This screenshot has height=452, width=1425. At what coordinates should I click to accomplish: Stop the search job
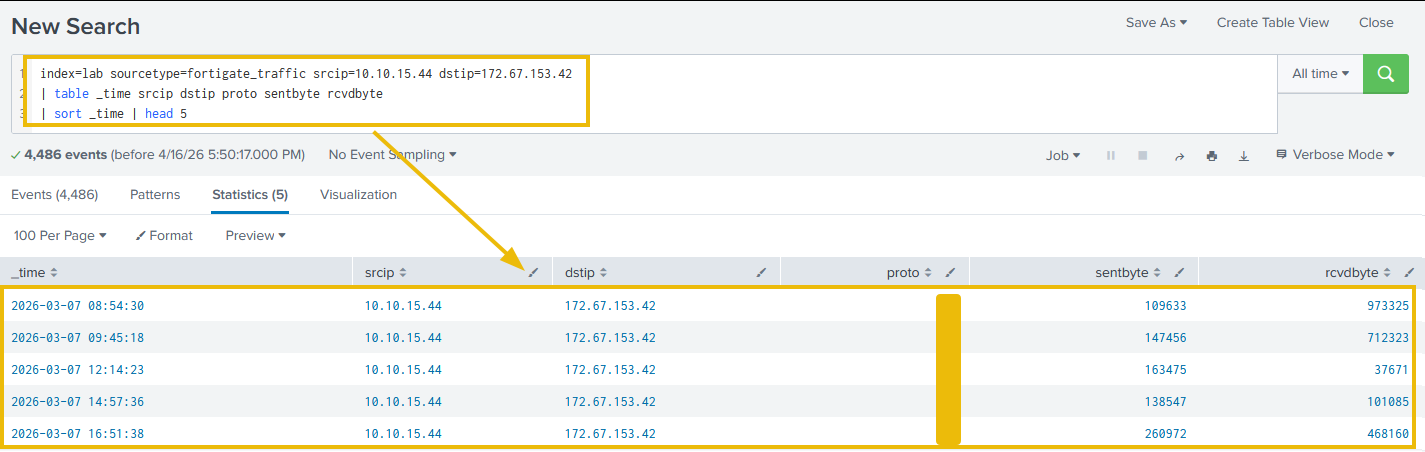1142,155
